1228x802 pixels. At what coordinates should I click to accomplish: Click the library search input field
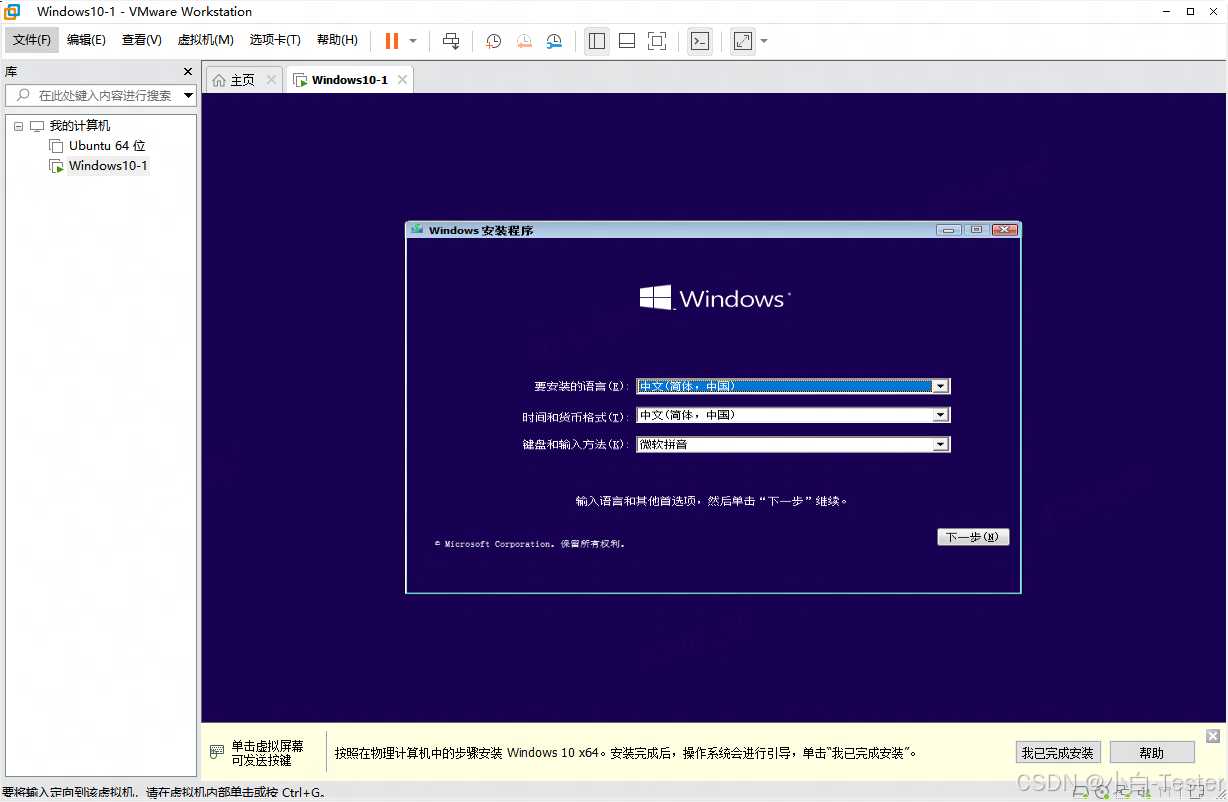103,95
